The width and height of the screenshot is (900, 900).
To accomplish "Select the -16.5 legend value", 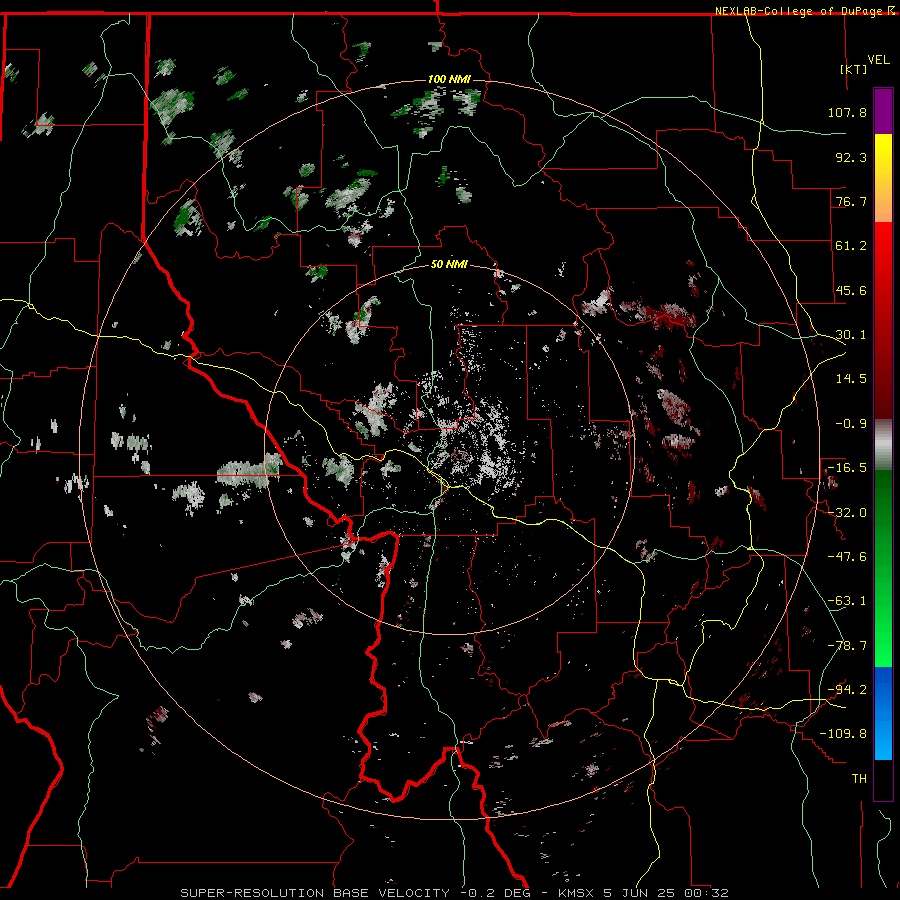I will [847, 468].
